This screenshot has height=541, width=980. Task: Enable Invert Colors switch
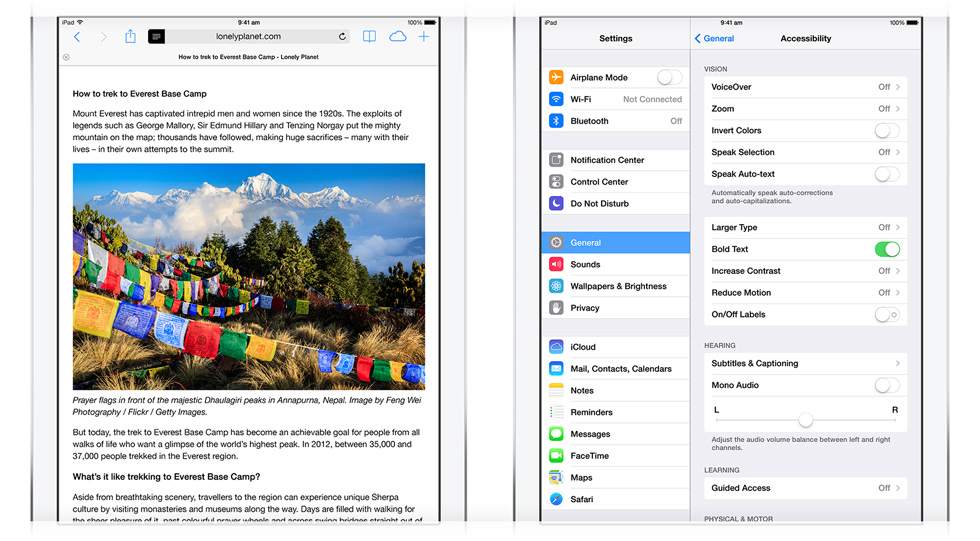tap(886, 131)
